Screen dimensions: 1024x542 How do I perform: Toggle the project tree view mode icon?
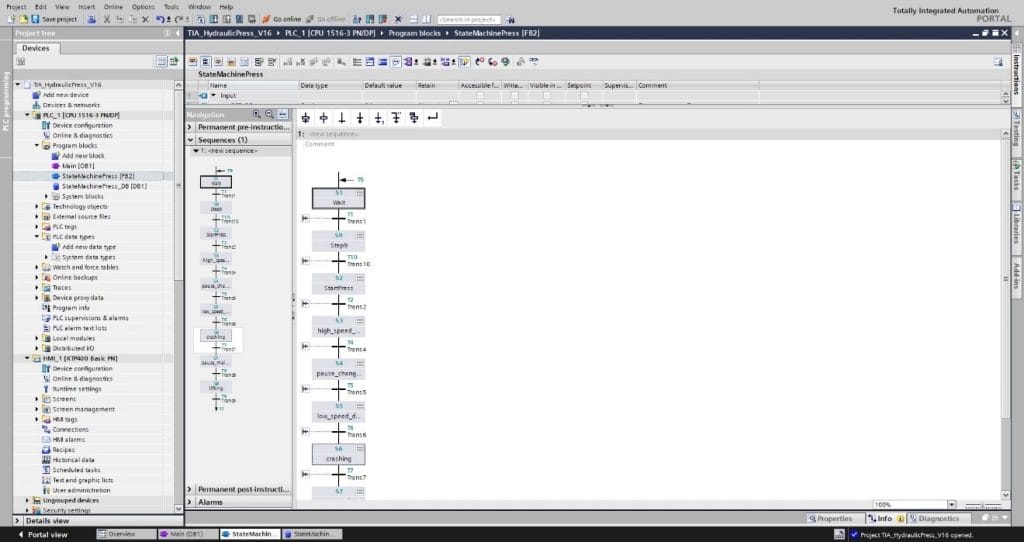click(x=162, y=61)
